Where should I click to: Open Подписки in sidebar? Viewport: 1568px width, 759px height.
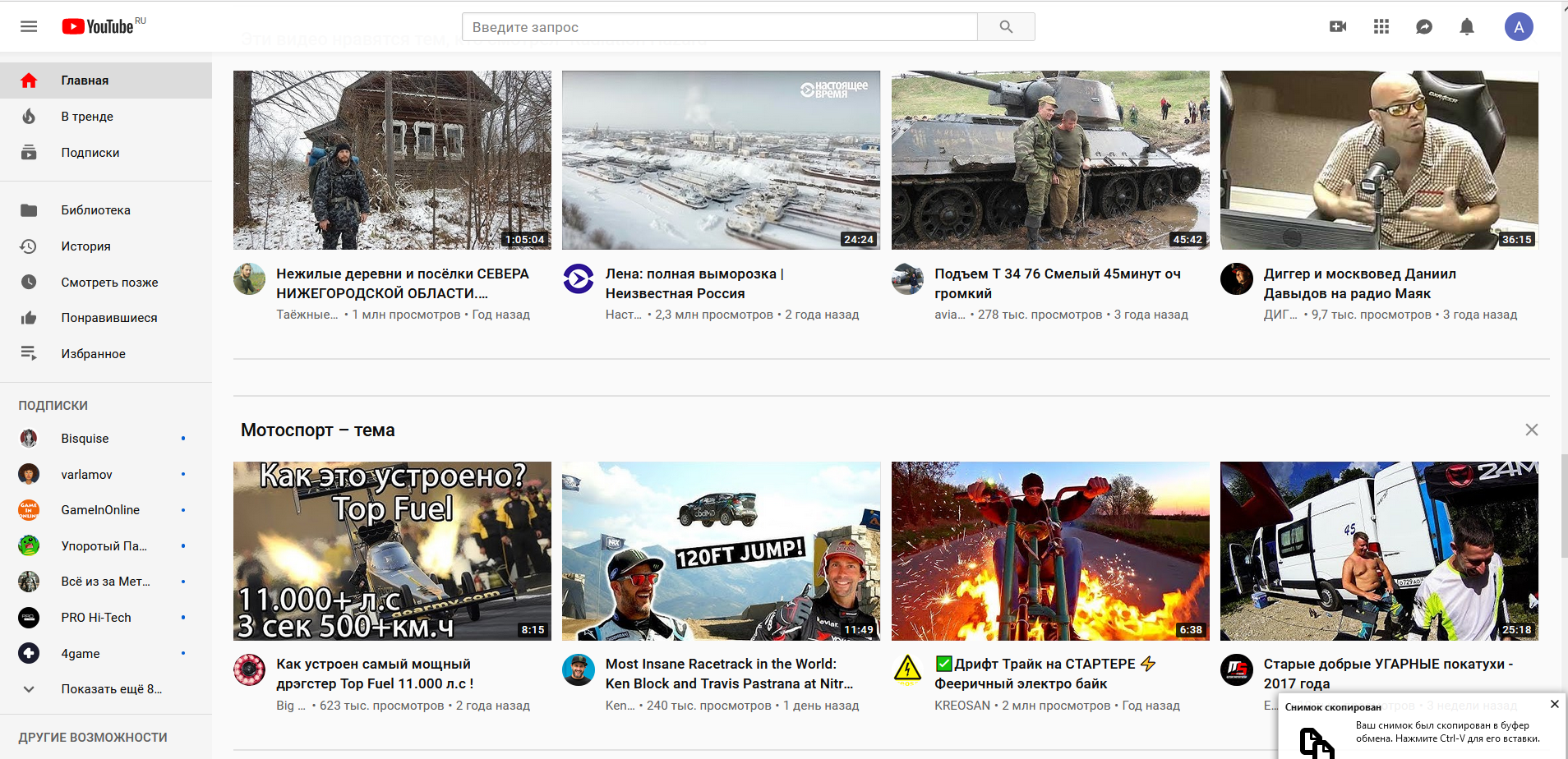(106, 153)
